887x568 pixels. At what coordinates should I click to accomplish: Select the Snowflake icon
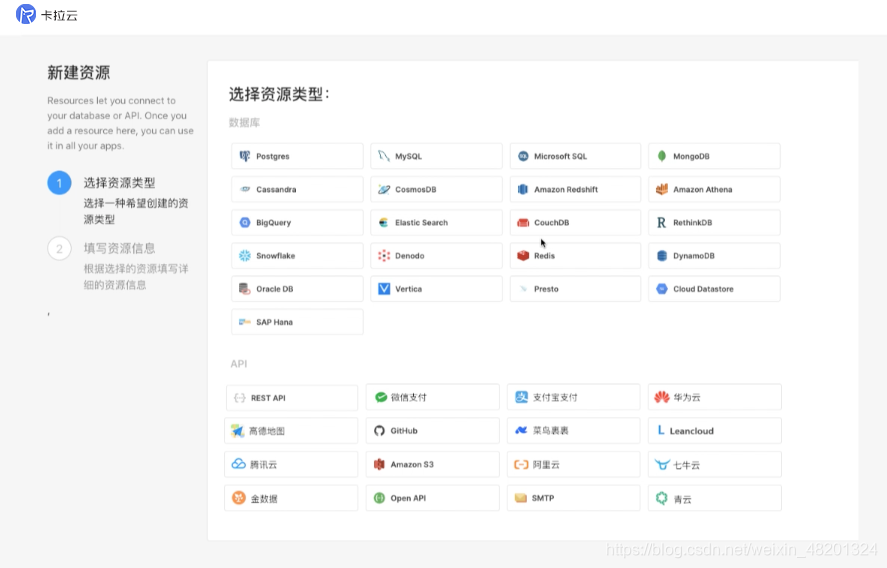(x=244, y=256)
